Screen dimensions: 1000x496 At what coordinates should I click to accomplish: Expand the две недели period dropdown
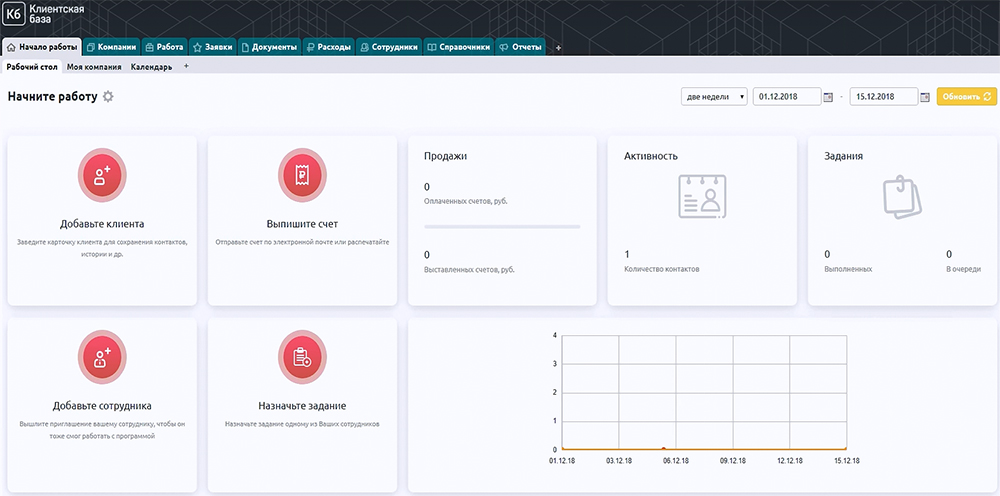coord(714,97)
